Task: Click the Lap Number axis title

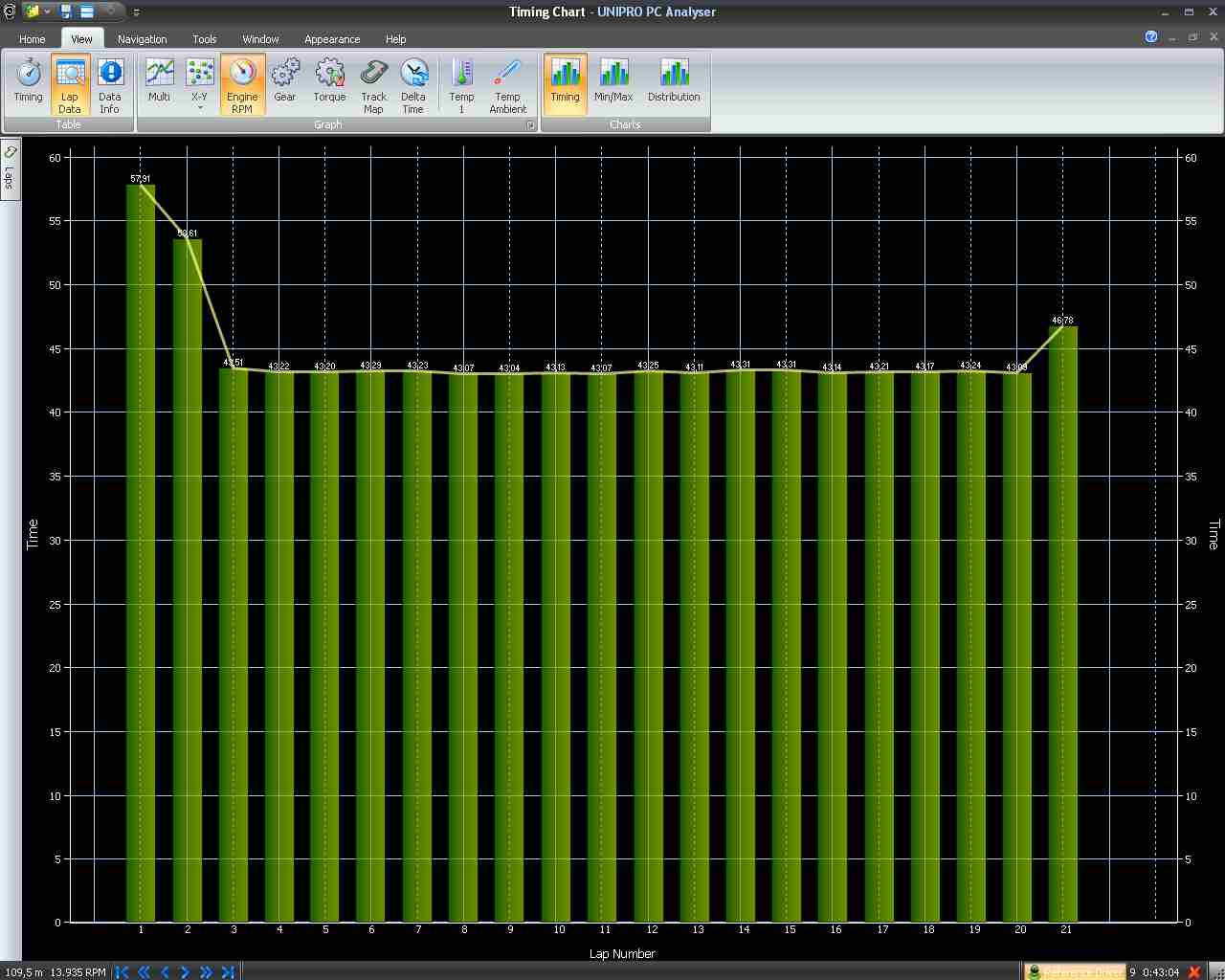Action: [622, 953]
